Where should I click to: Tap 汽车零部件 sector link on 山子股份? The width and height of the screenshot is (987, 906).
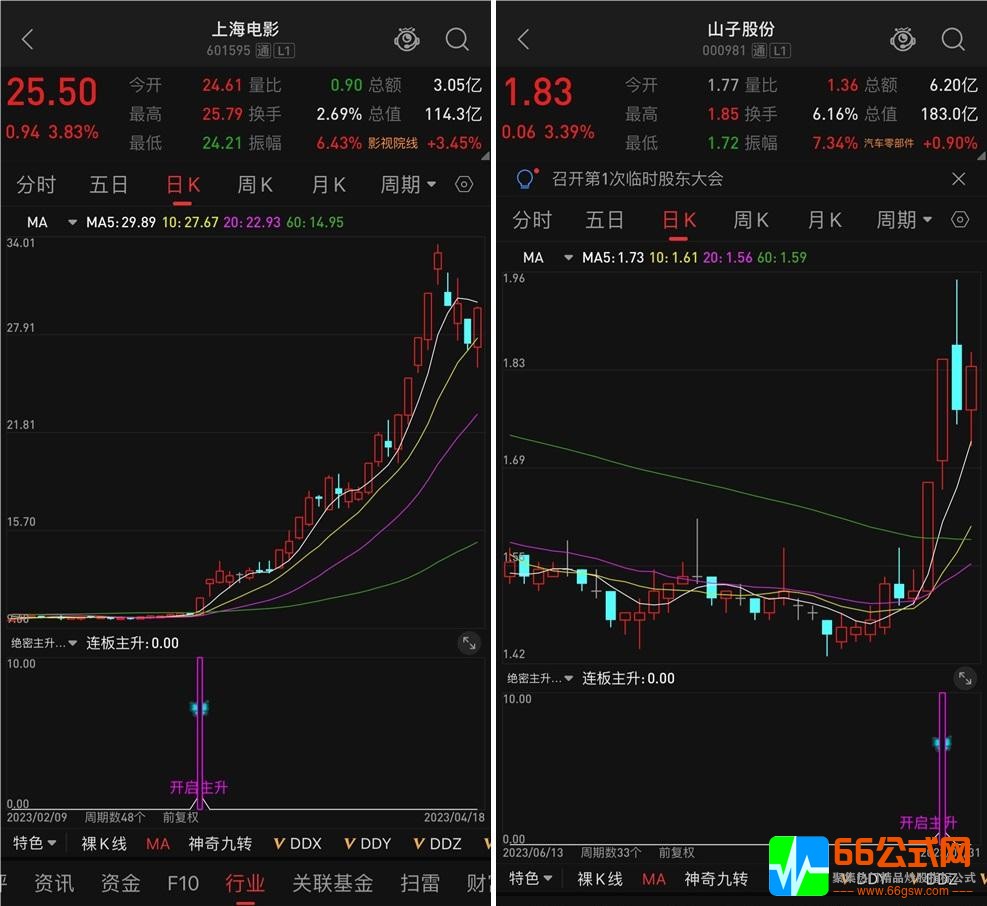point(888,143)
